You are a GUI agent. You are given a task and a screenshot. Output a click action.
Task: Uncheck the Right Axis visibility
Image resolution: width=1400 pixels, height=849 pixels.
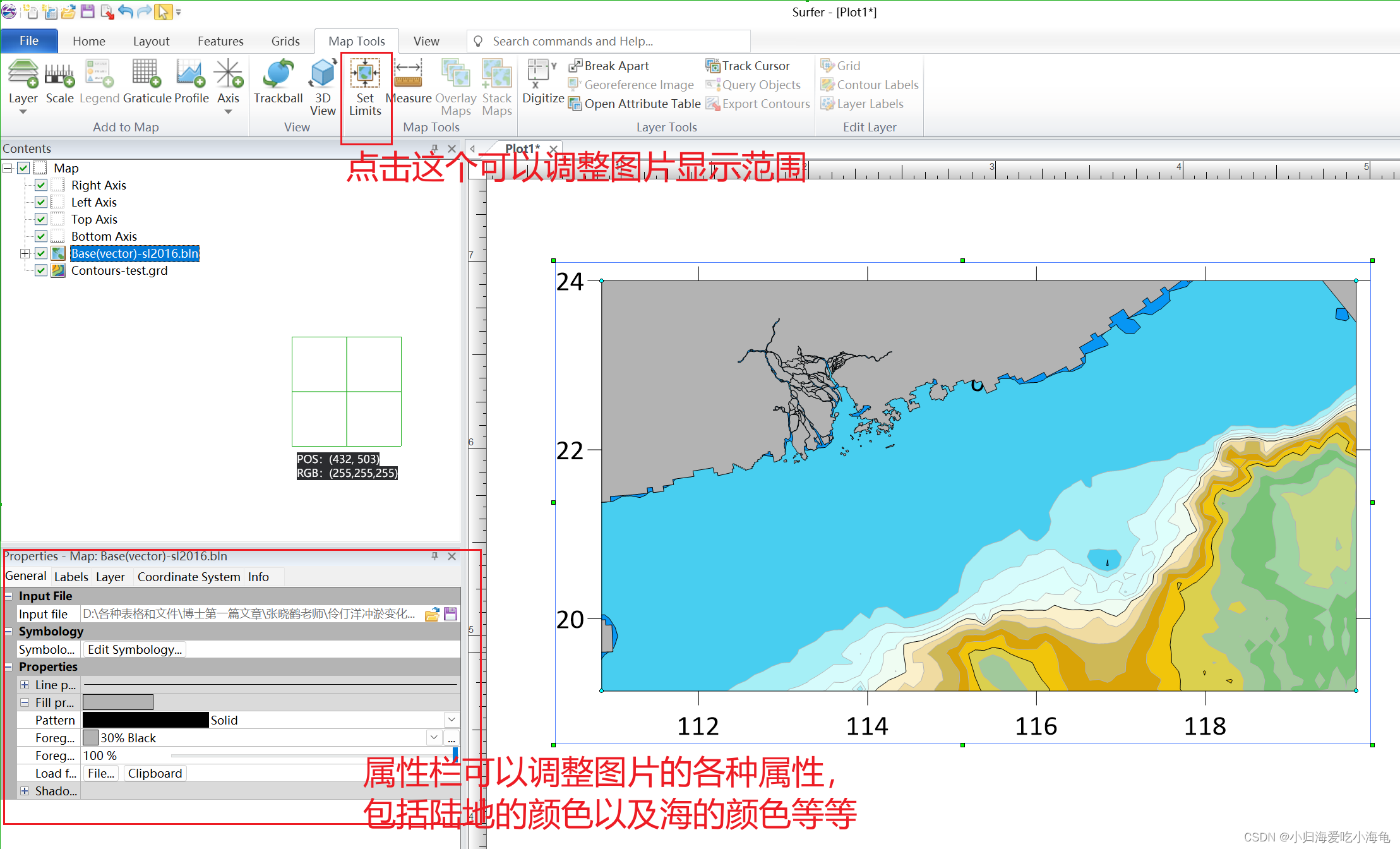point(40,184)
